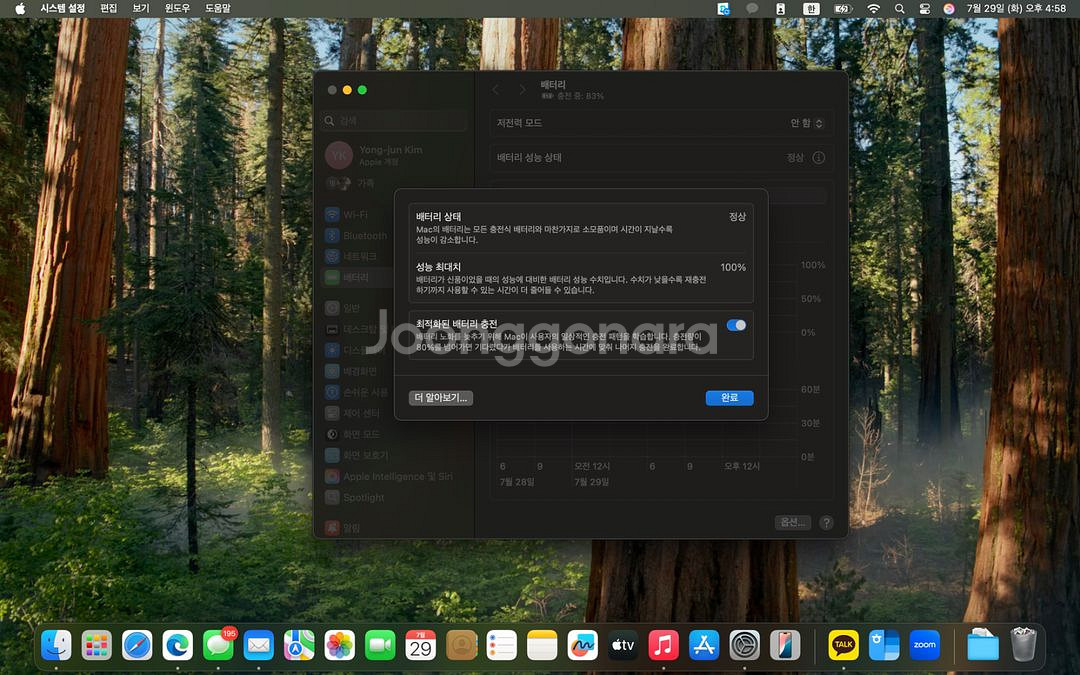Screen dimensions: 1080x675
Task: Launch Music from the Dock
Action: [x=664, y=645]
